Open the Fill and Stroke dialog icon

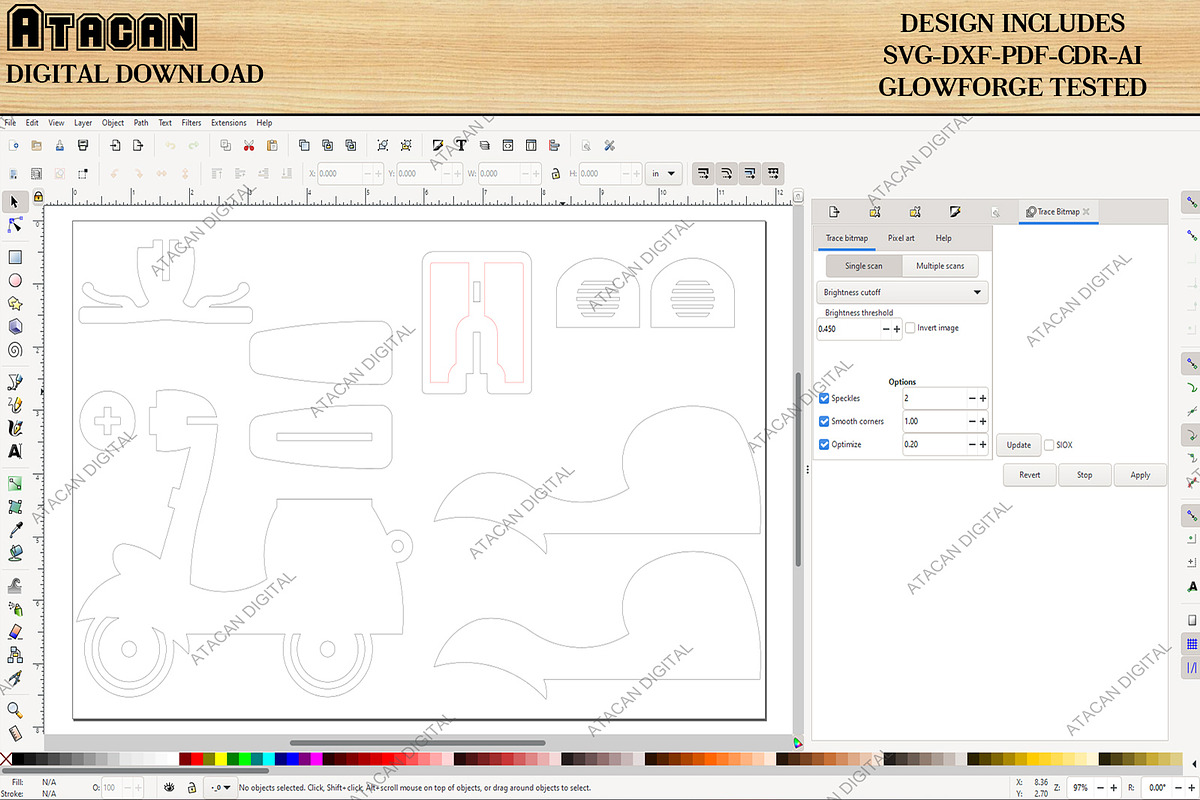tap(438, 146)
